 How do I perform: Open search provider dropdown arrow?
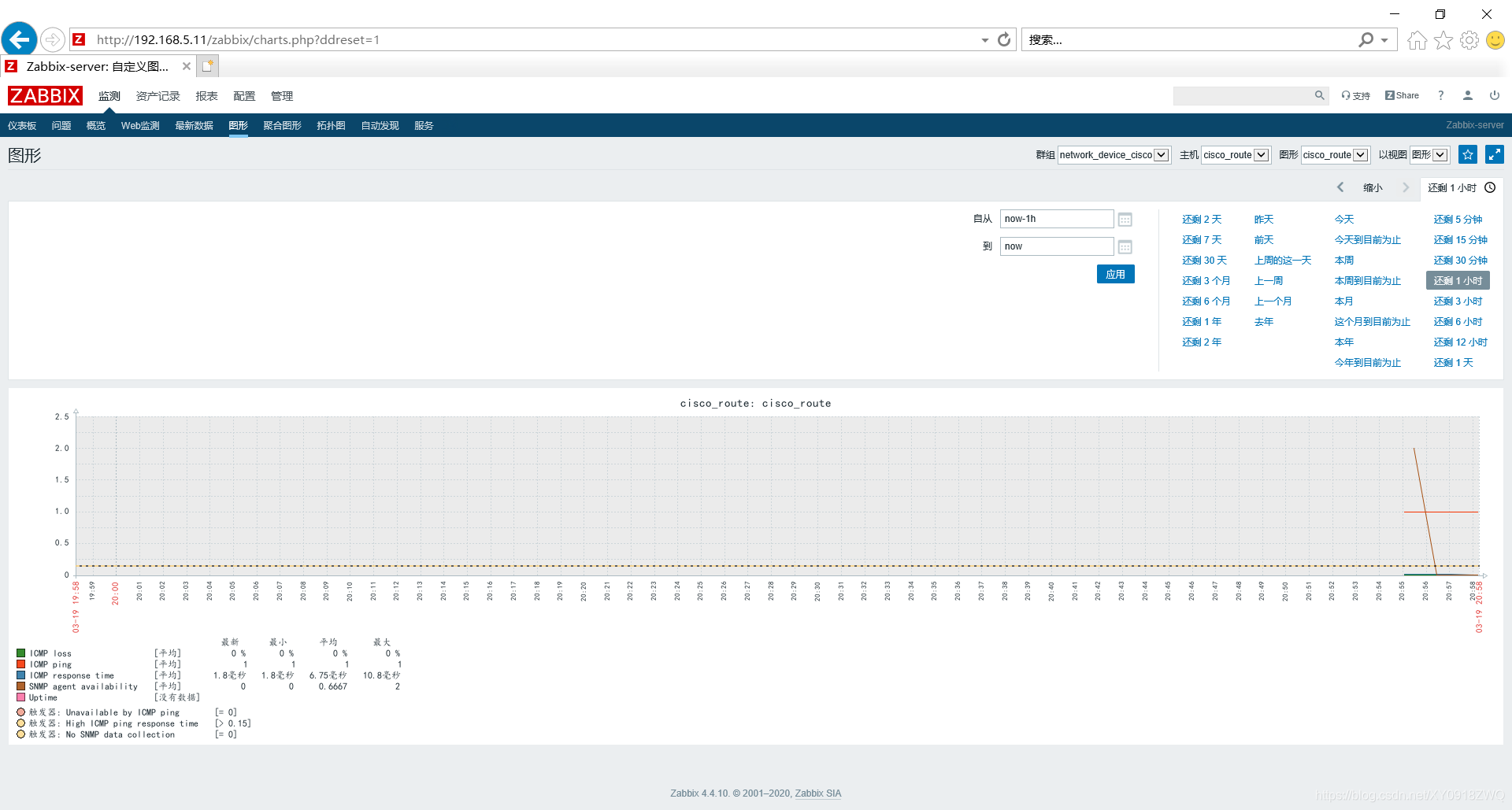coord(1384,39)
